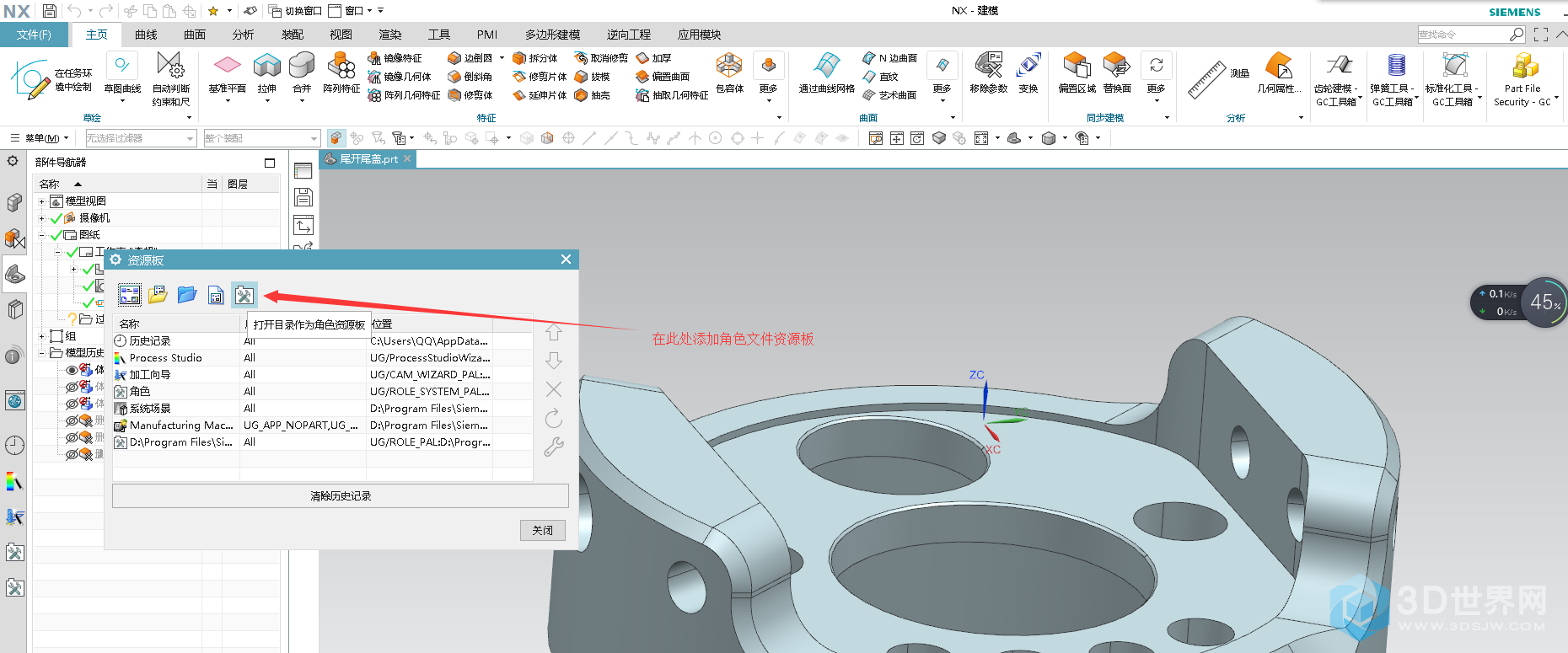Expand the 模型视图 tree node

click(41, 201)
